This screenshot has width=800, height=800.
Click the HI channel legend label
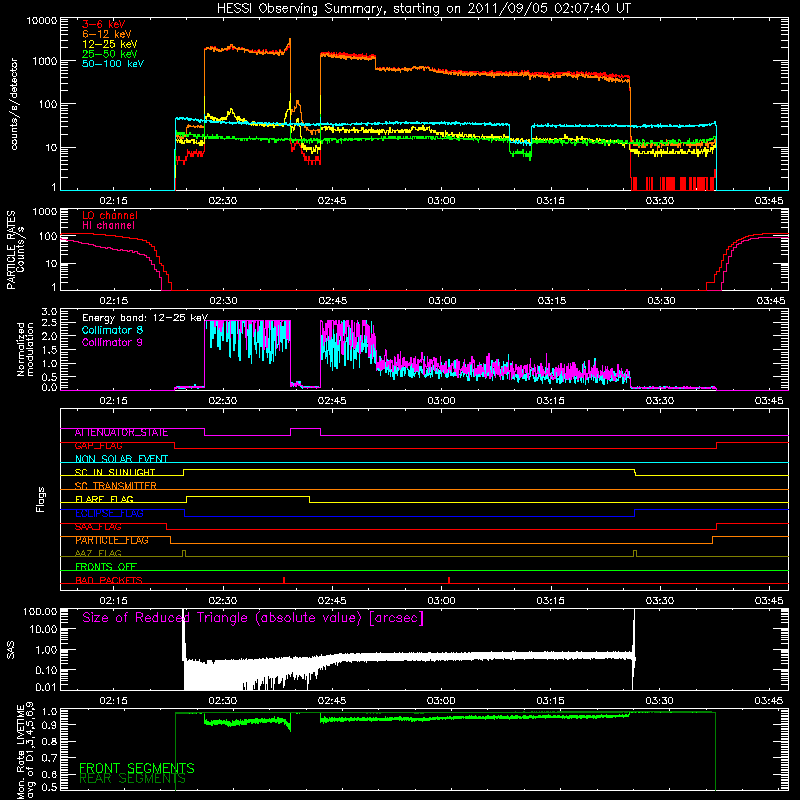click(109, 226)
